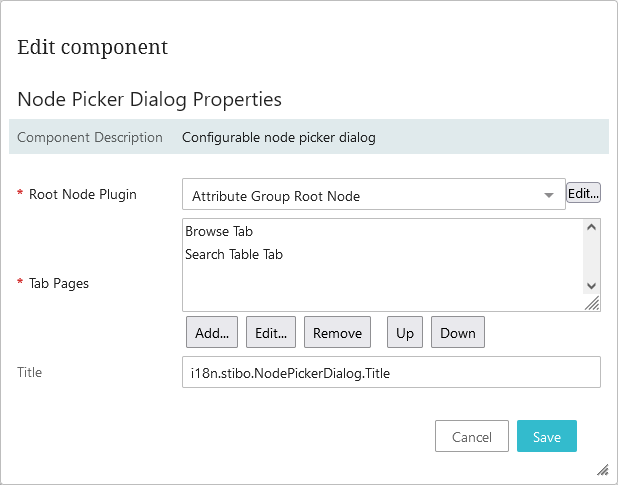This screenshot has height=485, width=618.
Task: Click Add... button under Tab Pages
Action: pos(212,332)
